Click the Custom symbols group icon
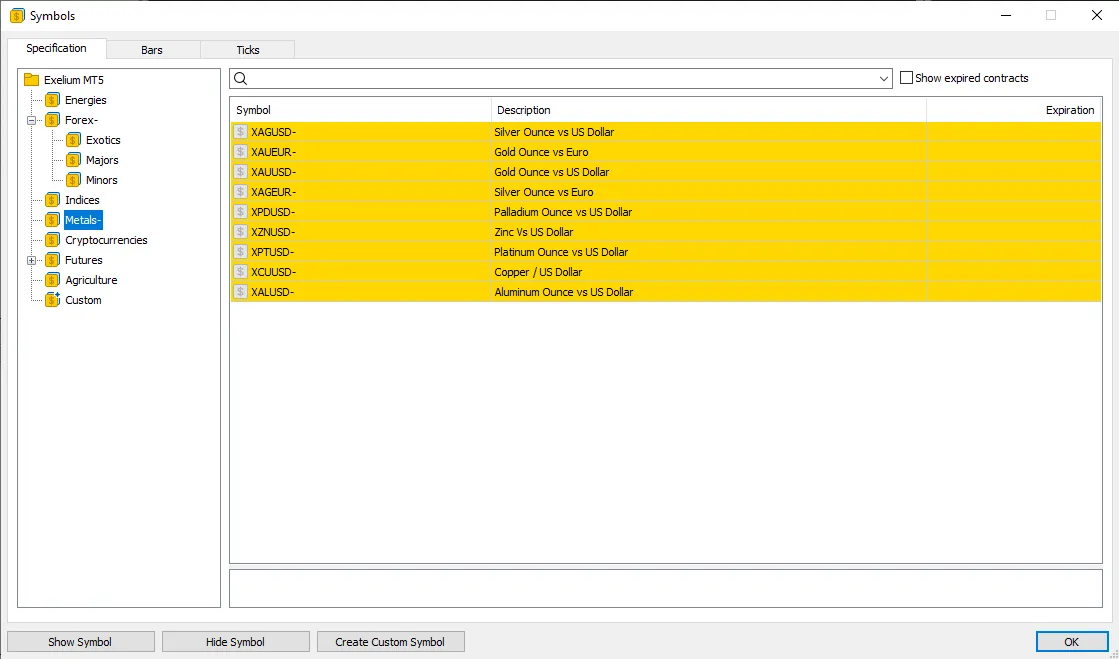Viewport: 1119px width, 659px height. click(x=53, y=300)
